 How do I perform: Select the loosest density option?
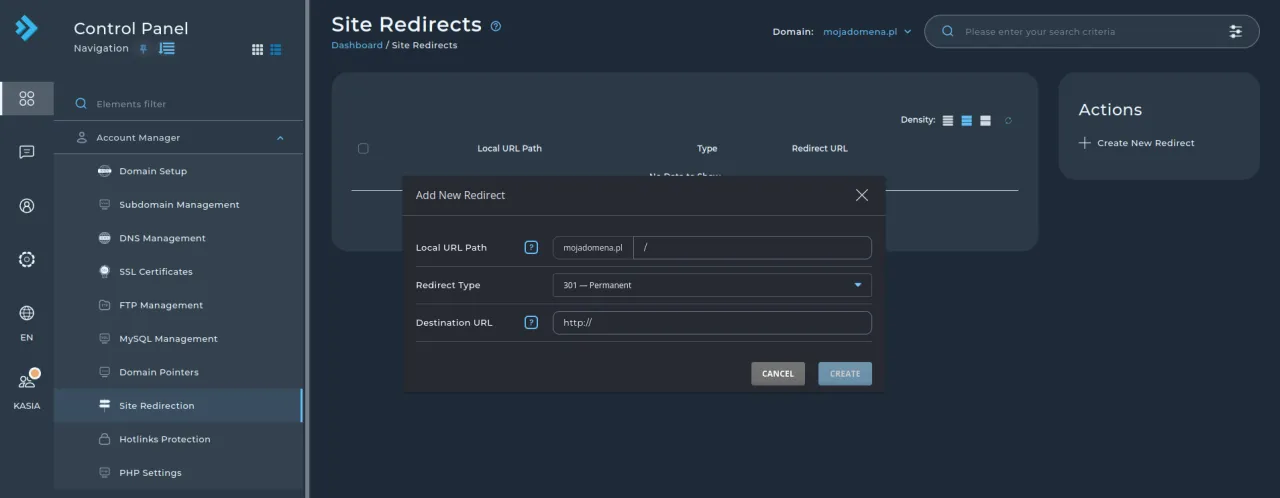985,121
